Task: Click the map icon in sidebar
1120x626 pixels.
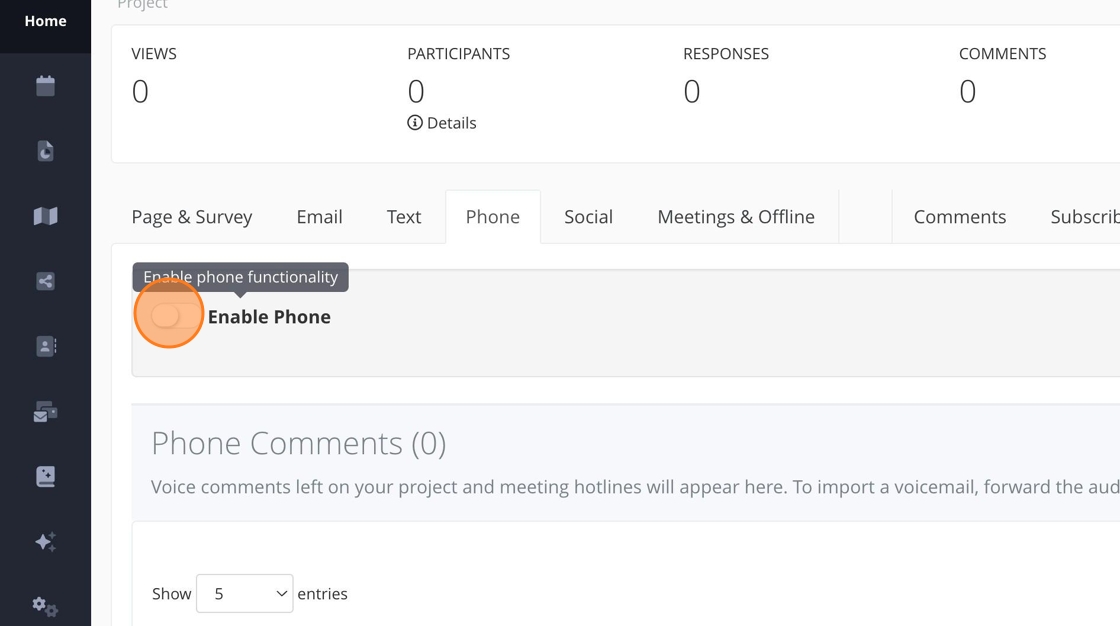Action: tap(45, 216)
